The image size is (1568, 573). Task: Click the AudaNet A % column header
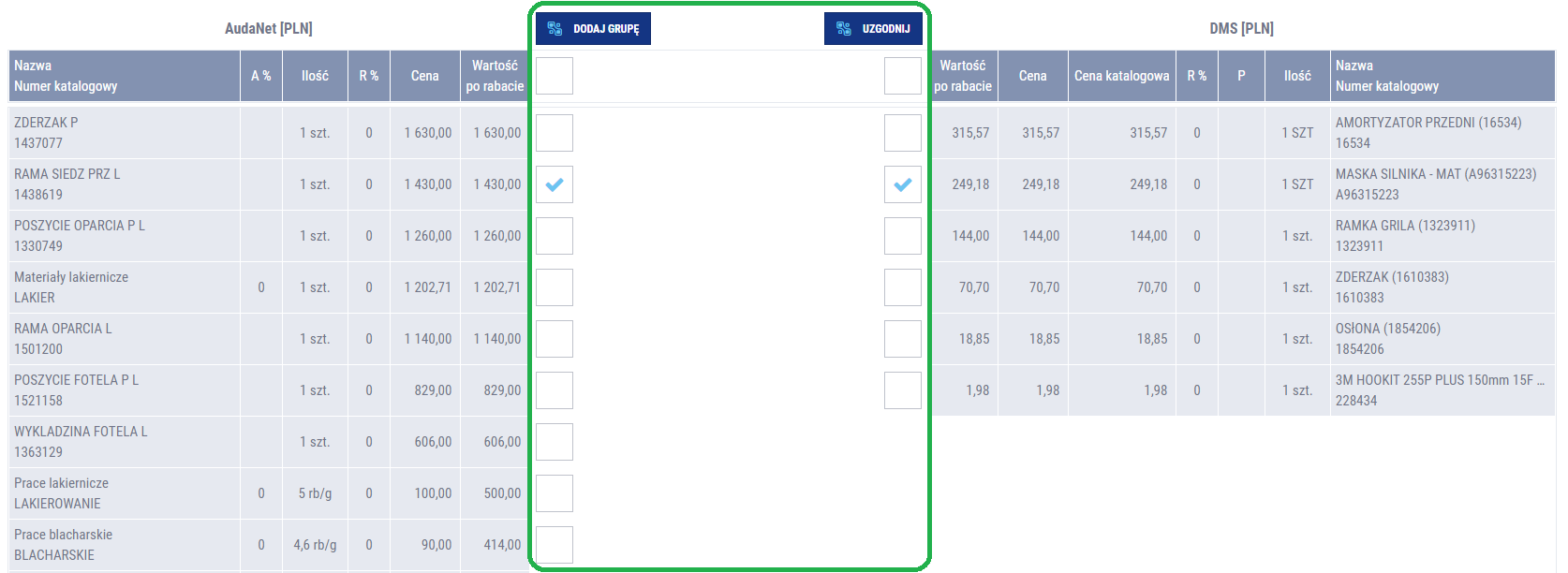260,76
